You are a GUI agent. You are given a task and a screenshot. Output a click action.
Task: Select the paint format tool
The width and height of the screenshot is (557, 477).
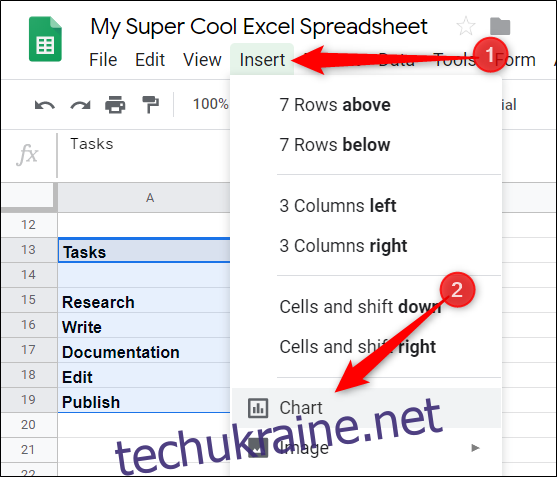[150, 105]
